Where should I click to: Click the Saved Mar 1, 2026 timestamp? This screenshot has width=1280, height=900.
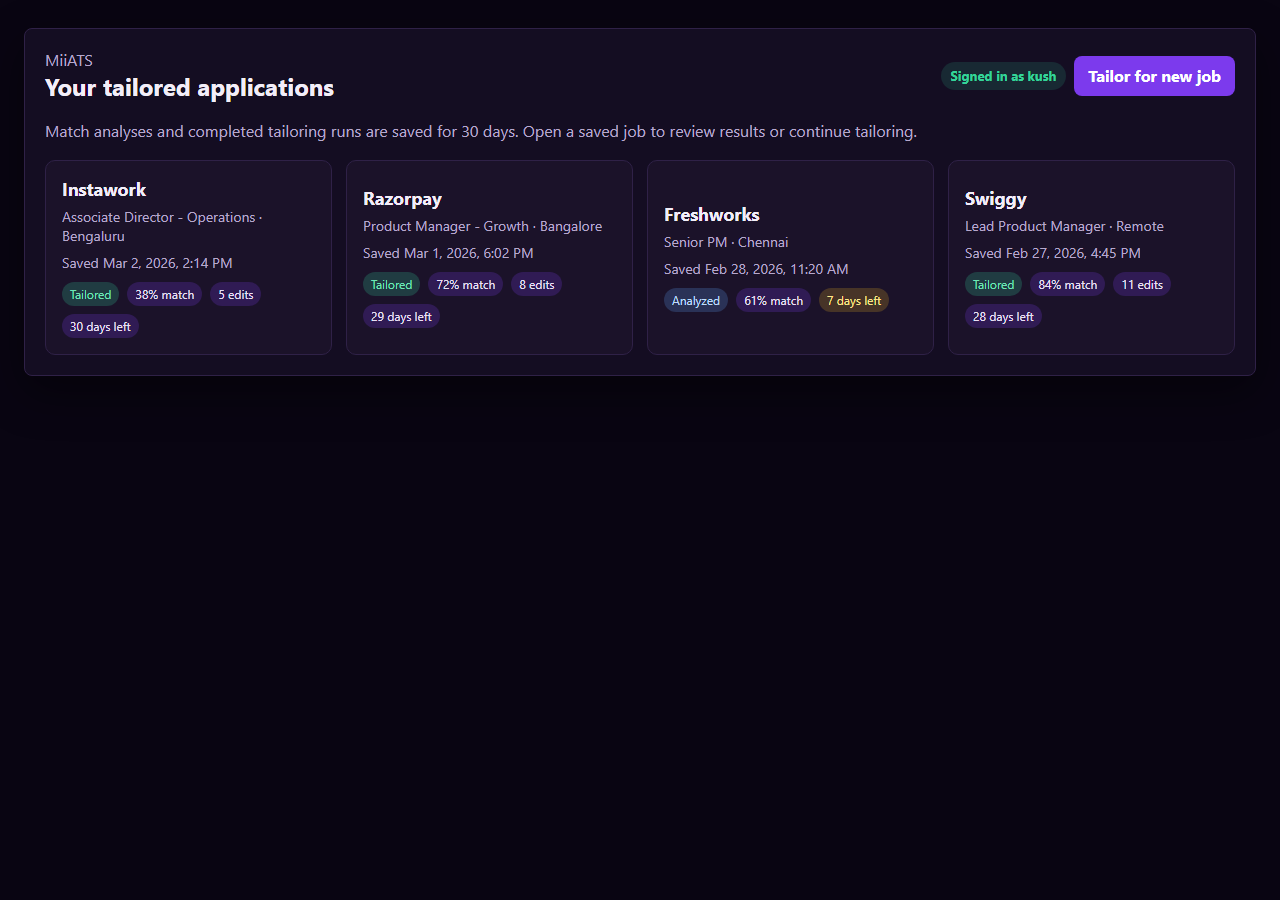tap(448, 253)
